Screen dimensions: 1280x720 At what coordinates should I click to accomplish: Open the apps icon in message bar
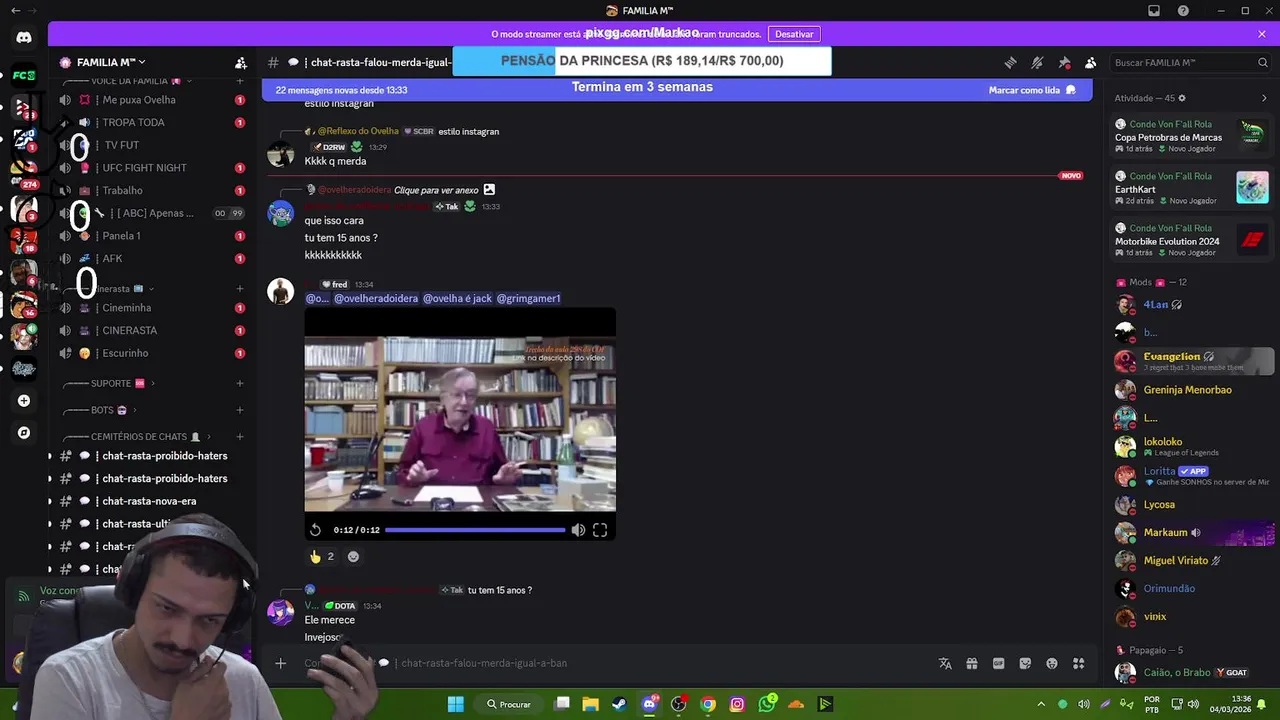(x=1078, y=663)
